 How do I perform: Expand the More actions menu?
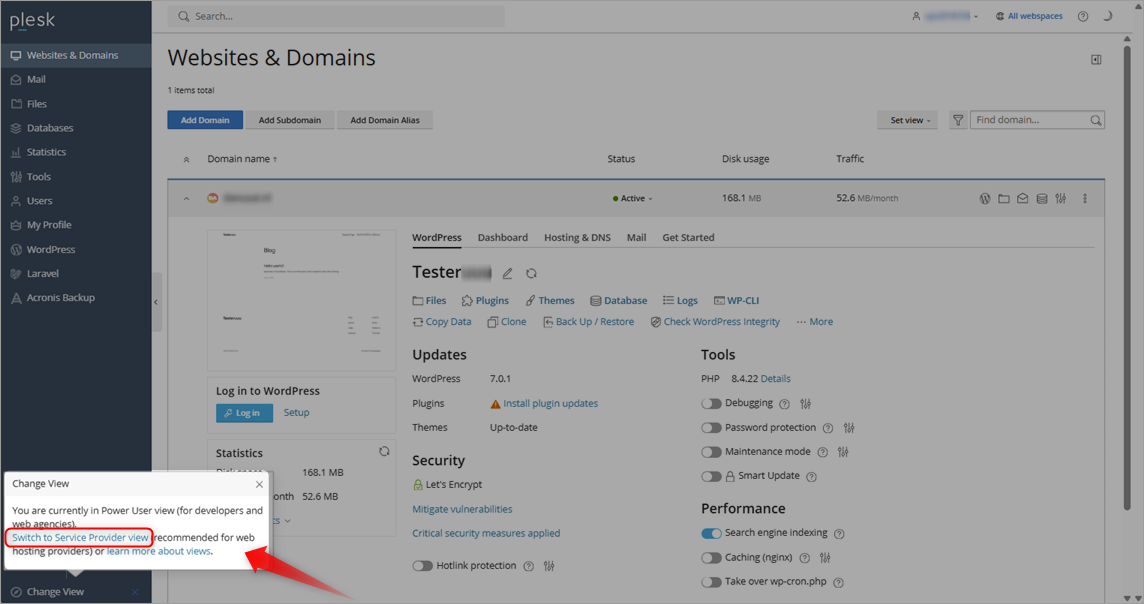click(x=815, y=322)
